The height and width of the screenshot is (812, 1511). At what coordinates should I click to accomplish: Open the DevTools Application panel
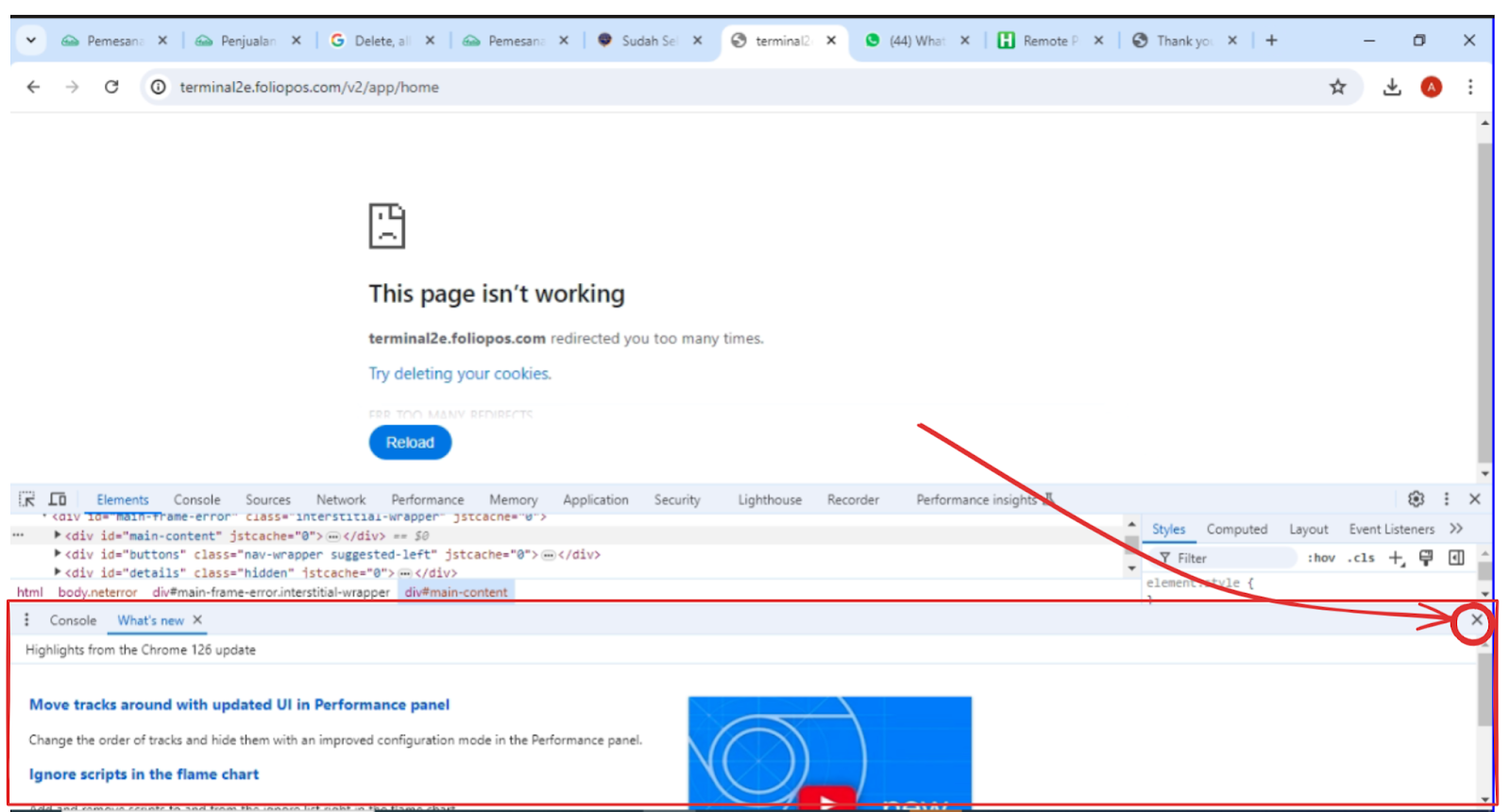tap(596, 499)
